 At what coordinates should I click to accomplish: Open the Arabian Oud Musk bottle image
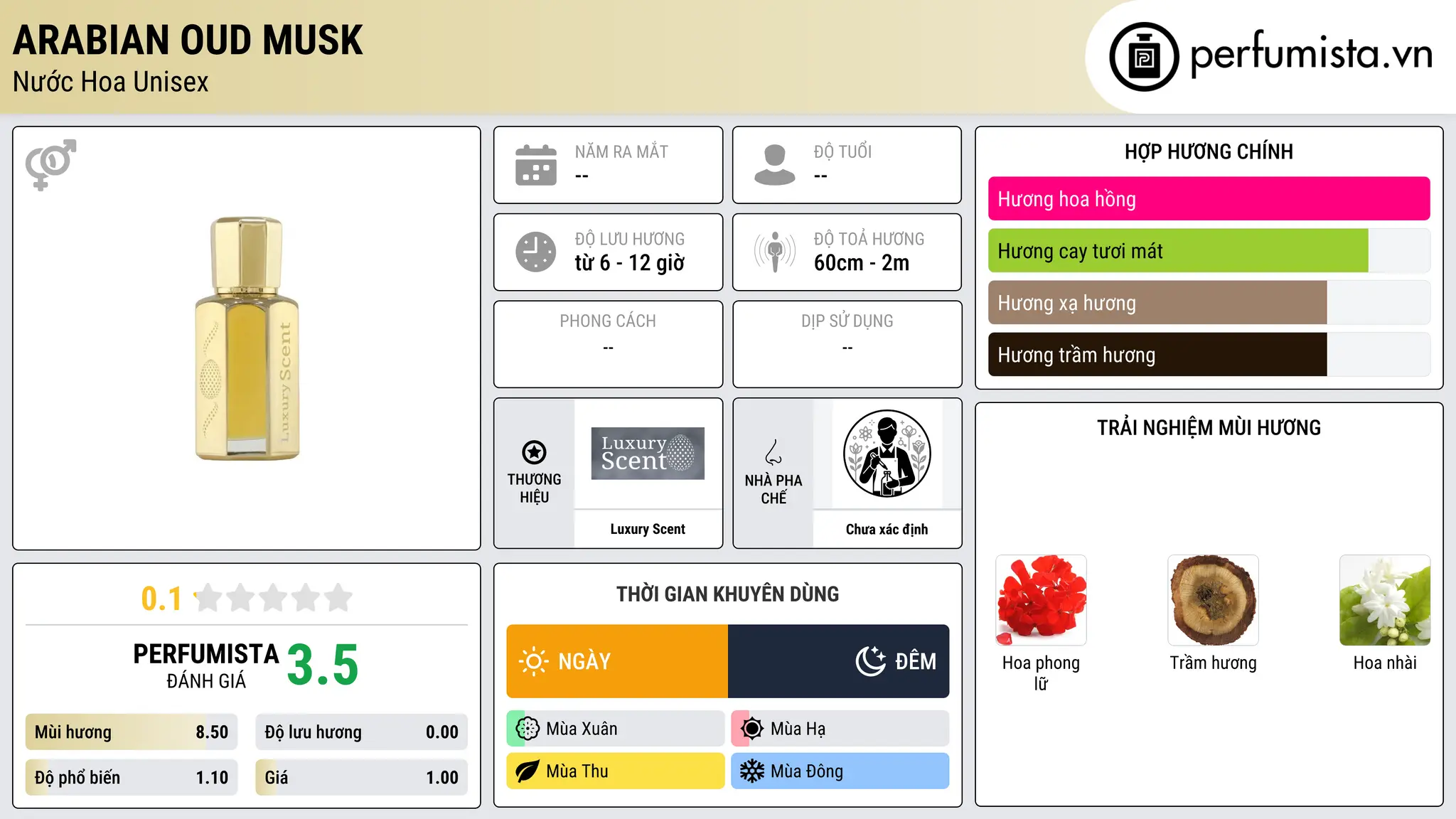pyautogui.click(x=247, y=338)
